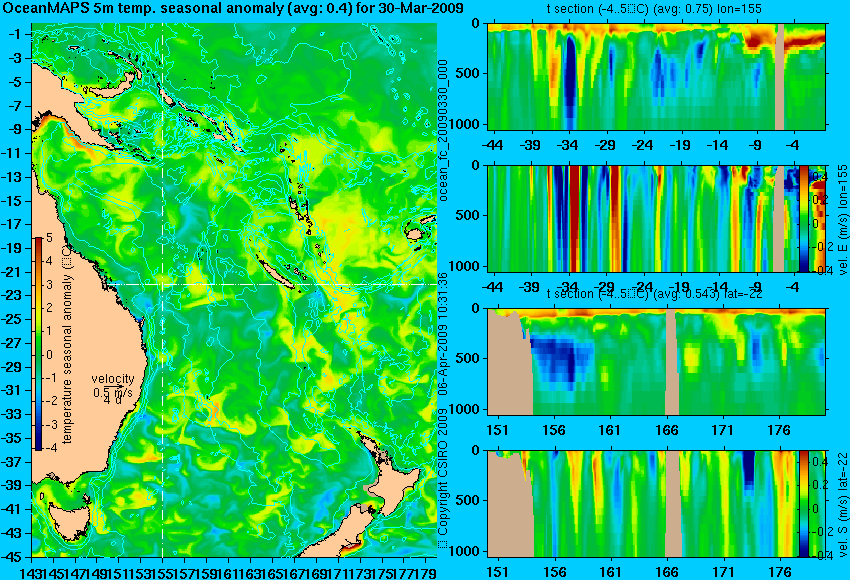The width and height of the screenshot is (850, 580).
Task: Click '-14' under the vel. E velocity section
Action: [x=717, y=287]
